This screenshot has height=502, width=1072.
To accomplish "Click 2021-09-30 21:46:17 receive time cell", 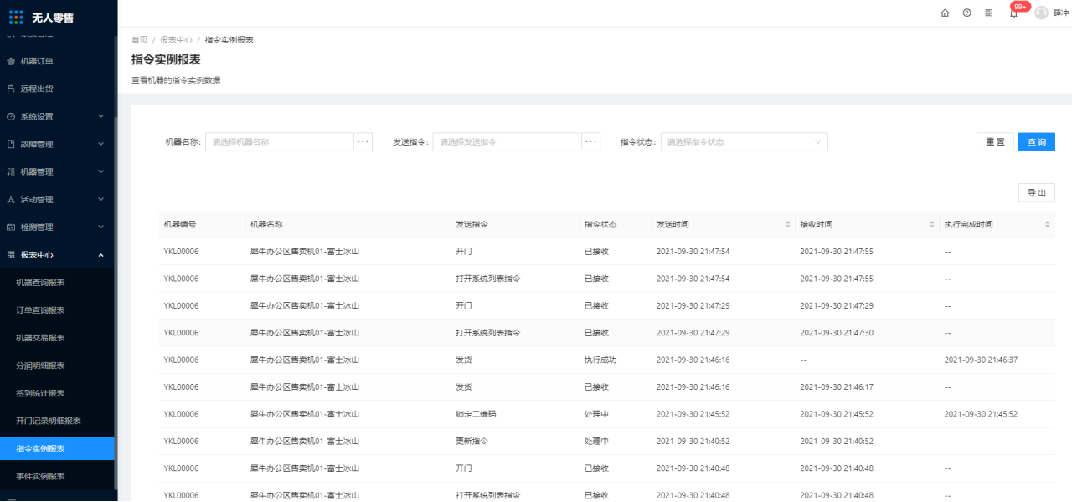I will click(837, 387).
